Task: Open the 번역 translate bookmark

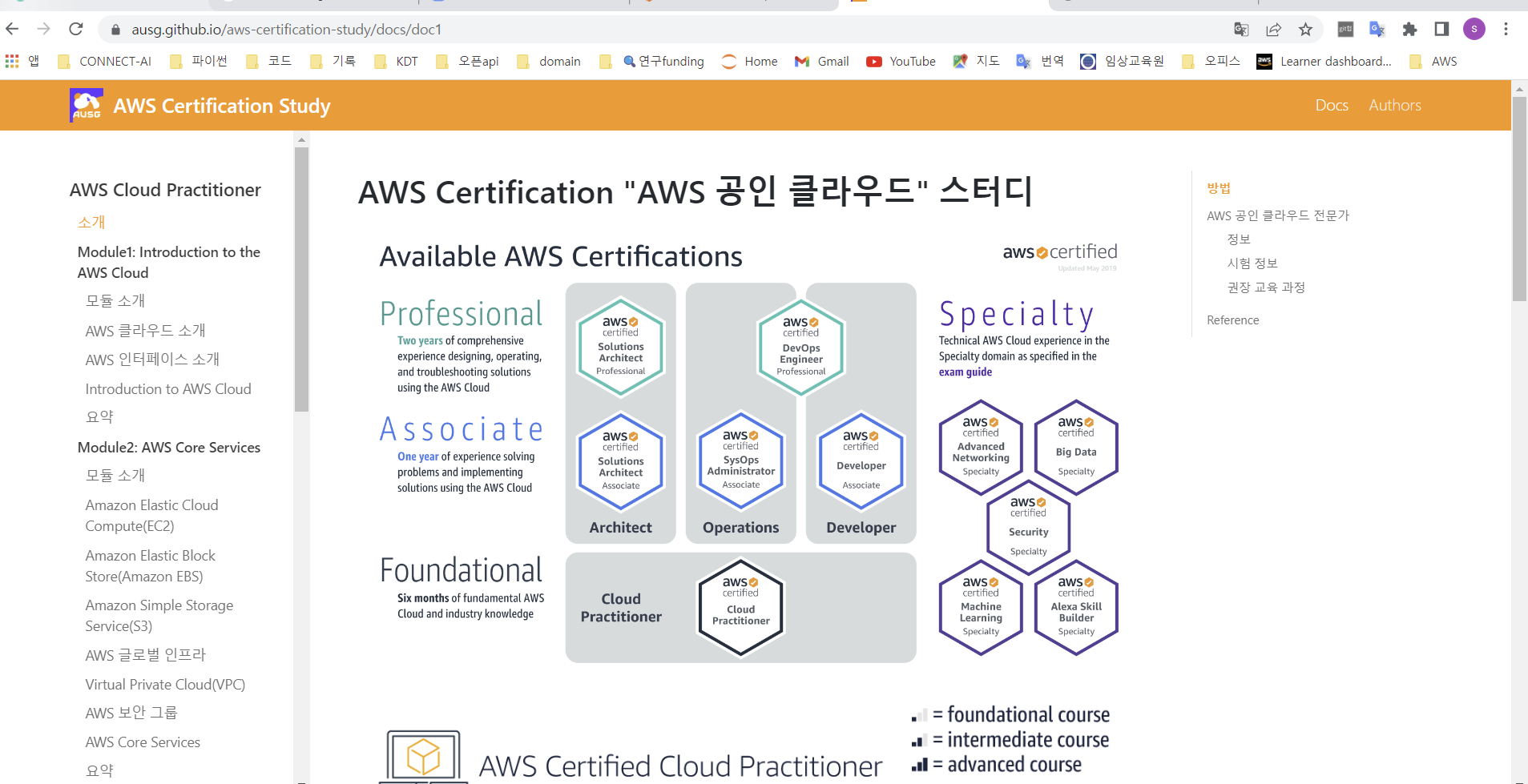Action: point(1040,61)
